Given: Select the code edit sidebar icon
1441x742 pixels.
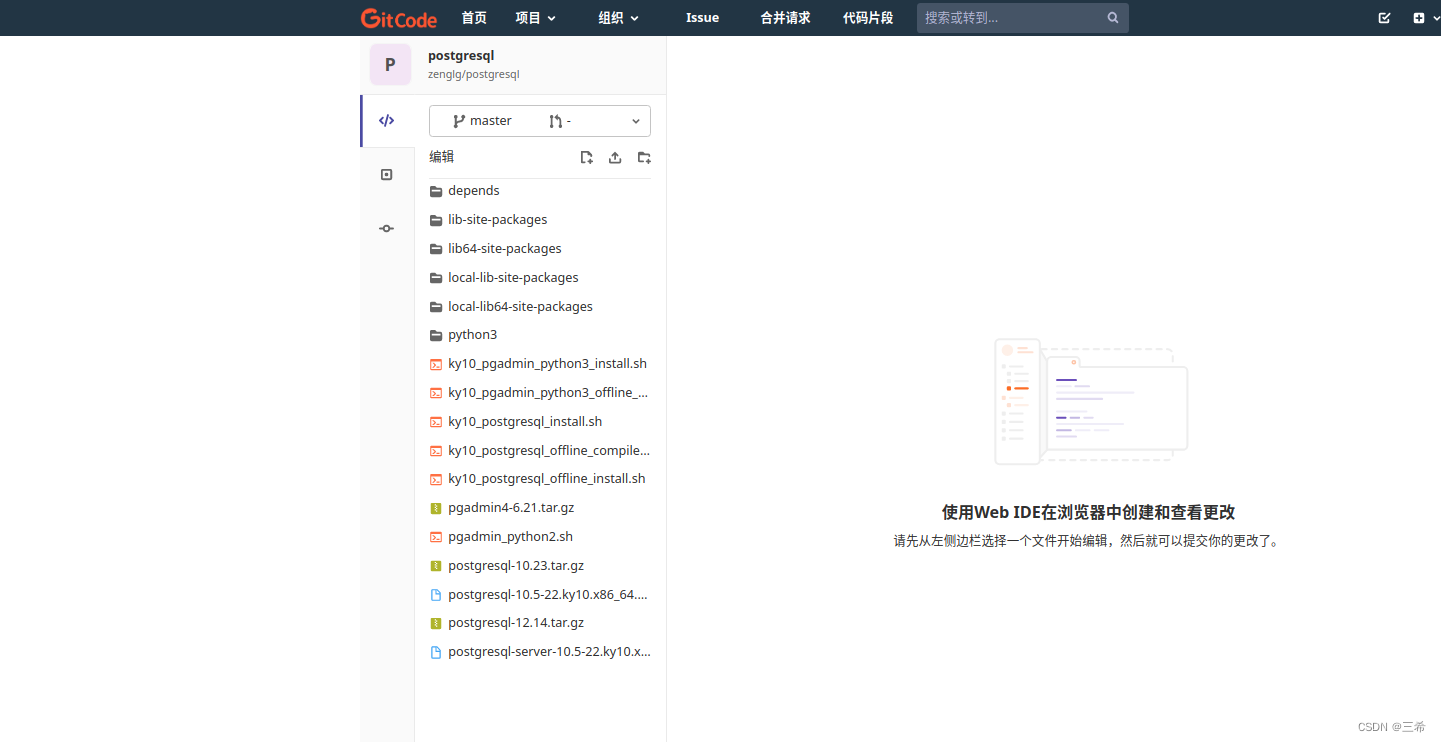Looking at the screenshot, I should (x=387, y=121).
